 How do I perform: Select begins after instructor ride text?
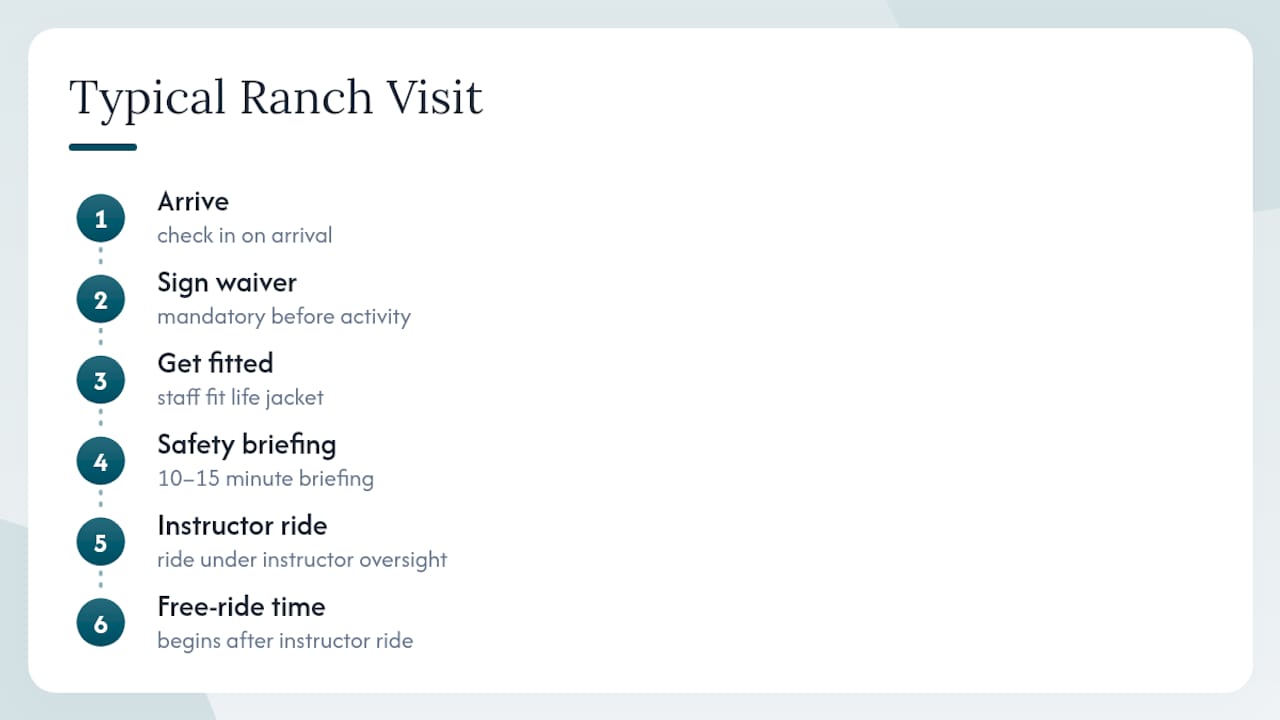(285, 641)
